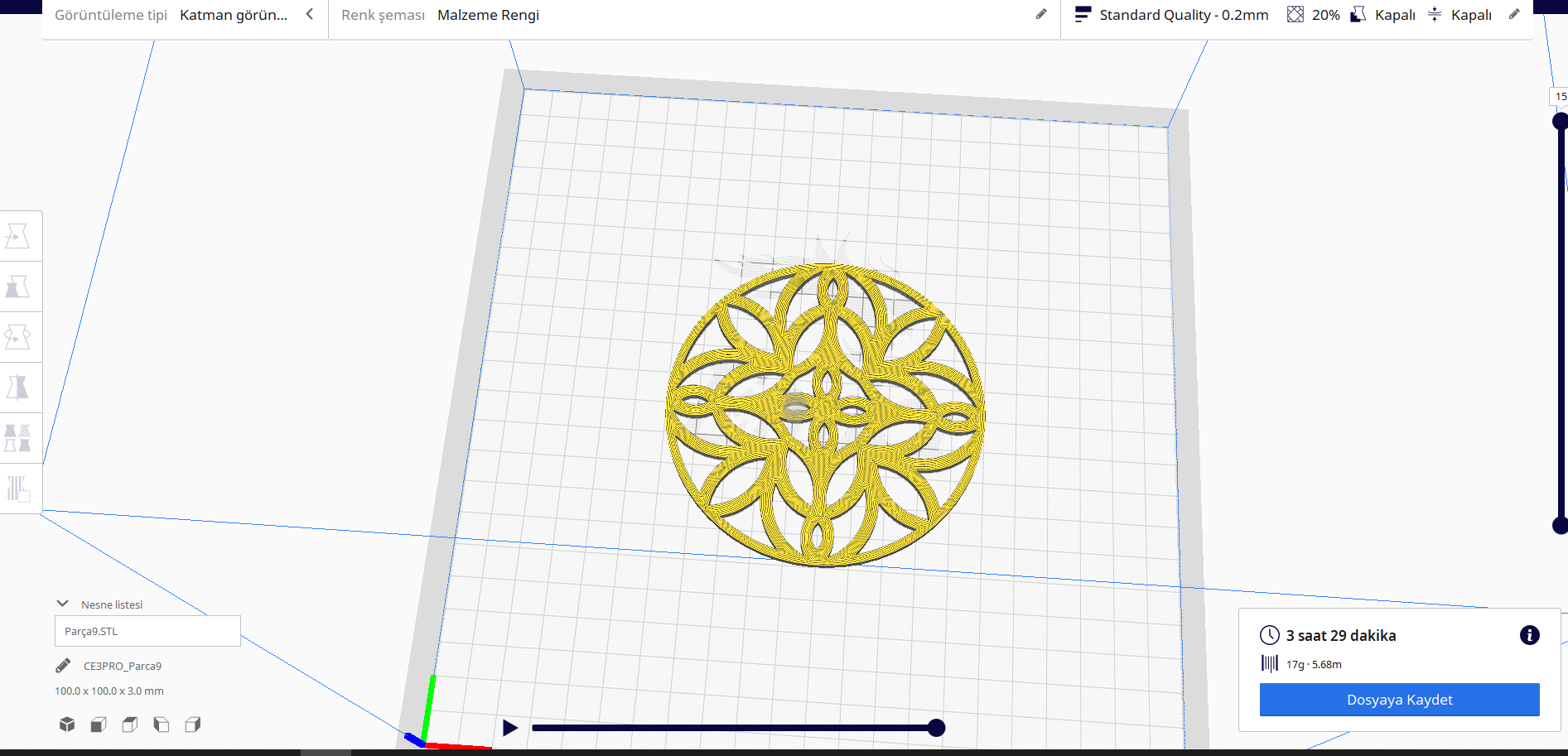Switch to 3D perspective view cube
Screen dimensions: 1568x756
coord(65,724)
